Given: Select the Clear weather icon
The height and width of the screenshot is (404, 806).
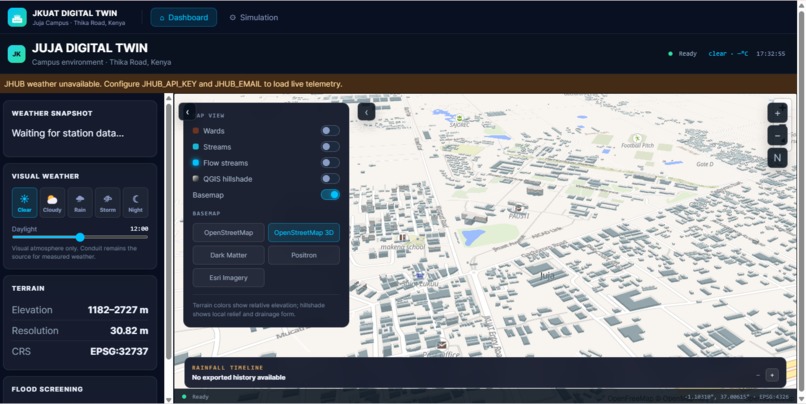Looking at the screenshot, I should [x=25, y=203].
